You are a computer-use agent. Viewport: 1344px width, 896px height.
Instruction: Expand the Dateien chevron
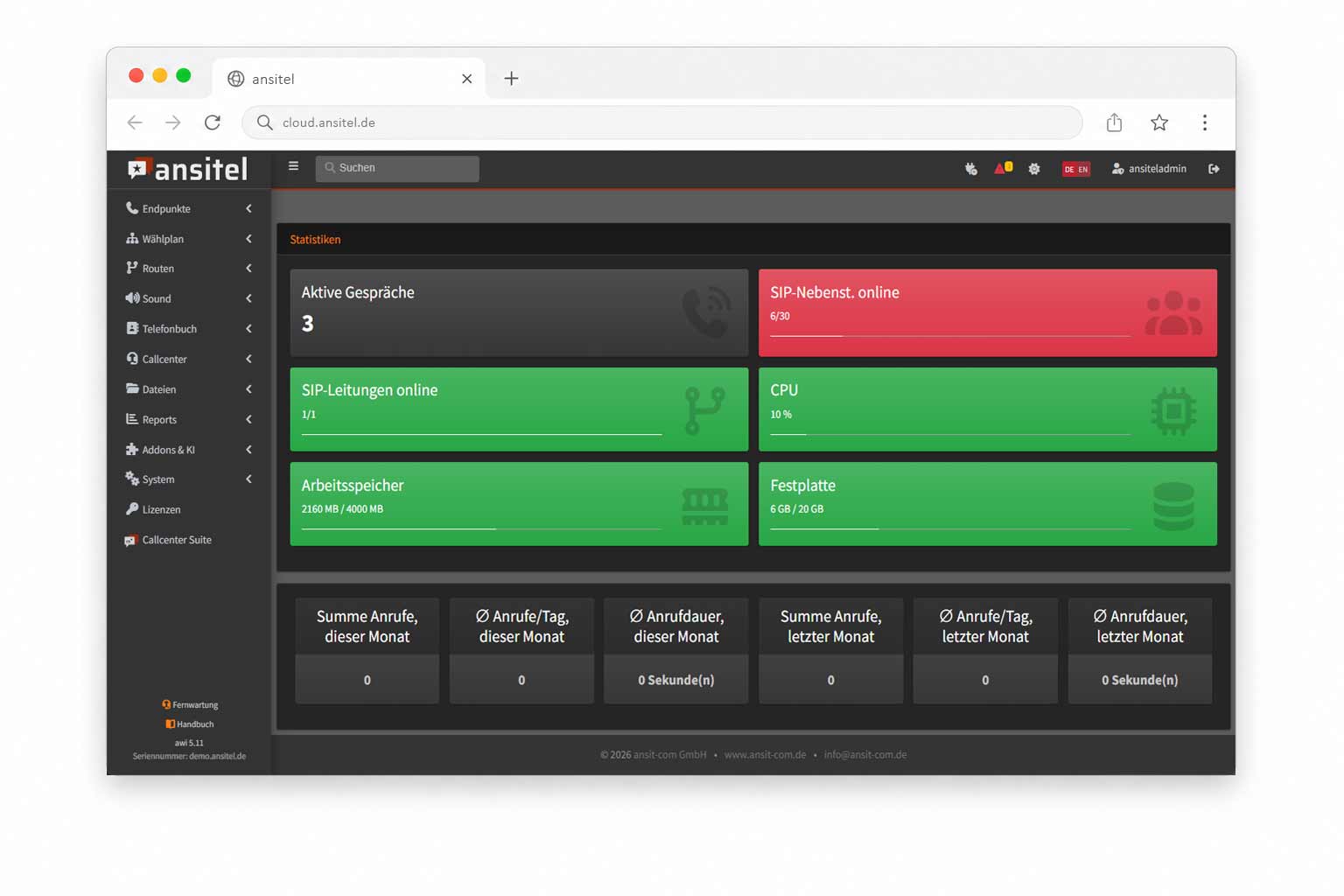[248, 388]
